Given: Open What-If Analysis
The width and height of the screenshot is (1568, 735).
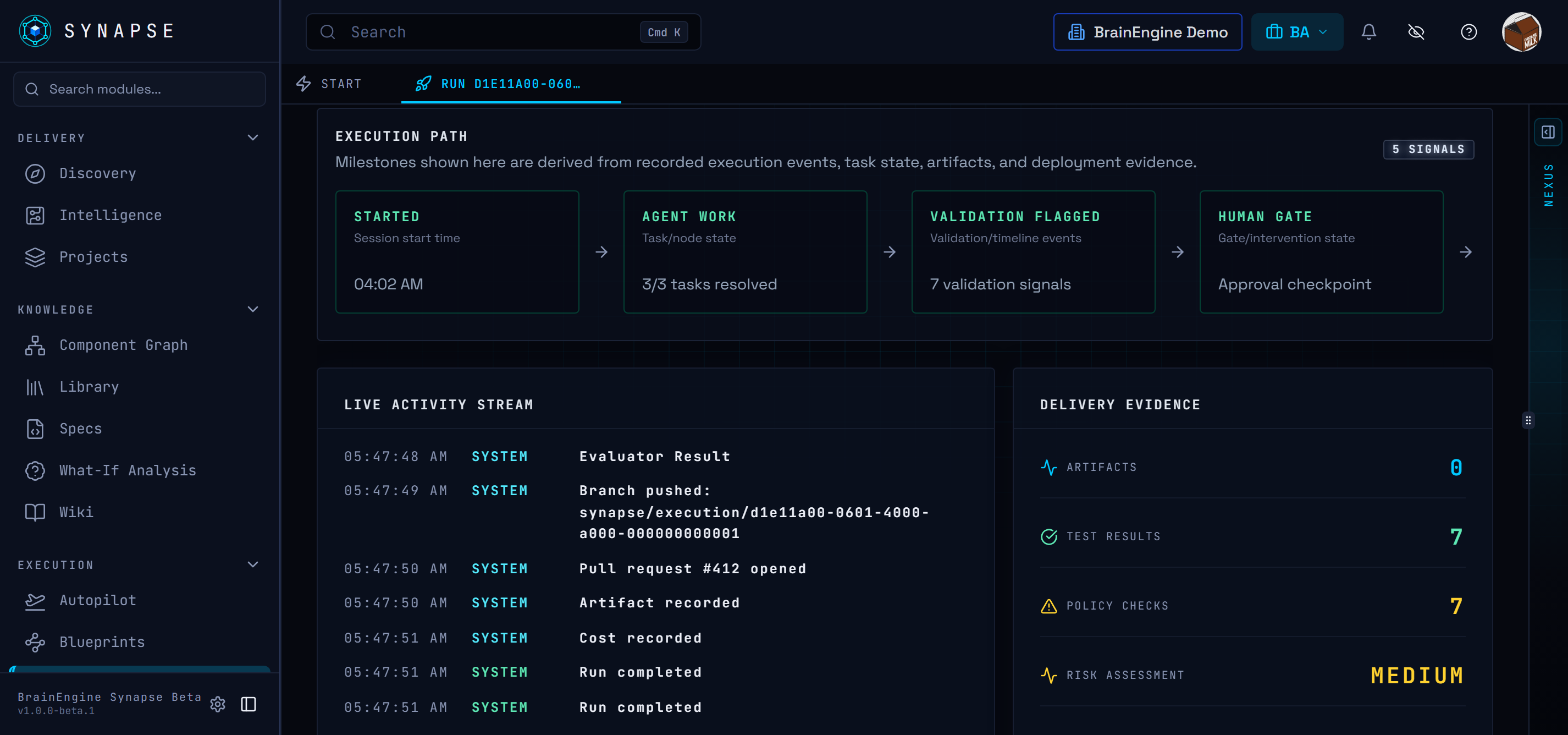Looking at the screenshot, I should click(140, 470).
